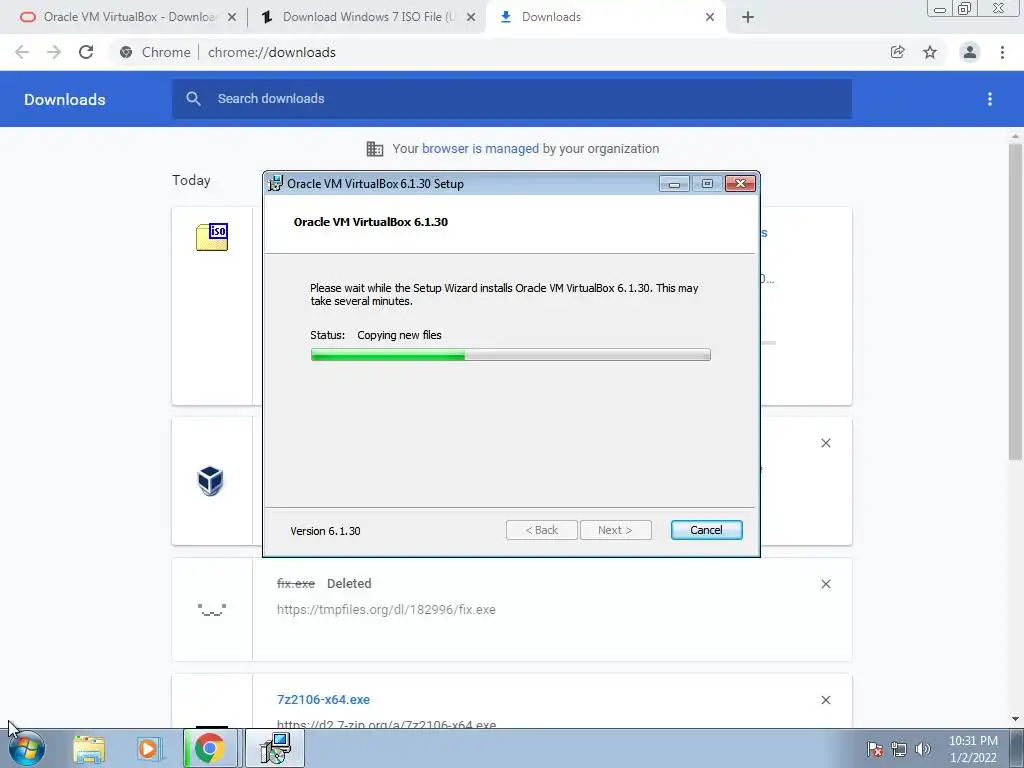Viewport: 1024px width, 768px height.
Task: Close the Windows 7 ISO browser tab
Action: (471, 17)
